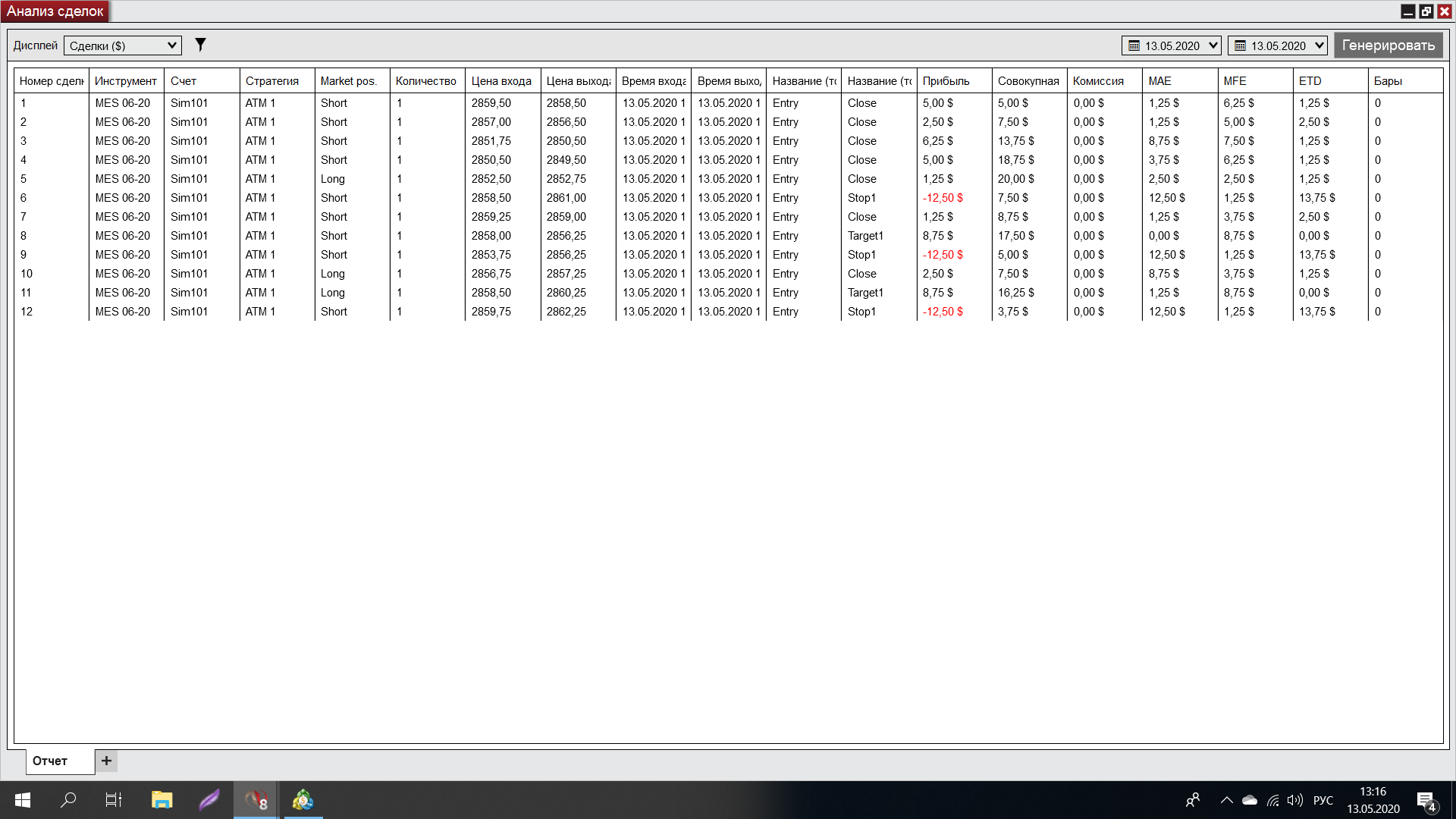
Task: Open Windows Start menu
Action: (x=23, y=800)
